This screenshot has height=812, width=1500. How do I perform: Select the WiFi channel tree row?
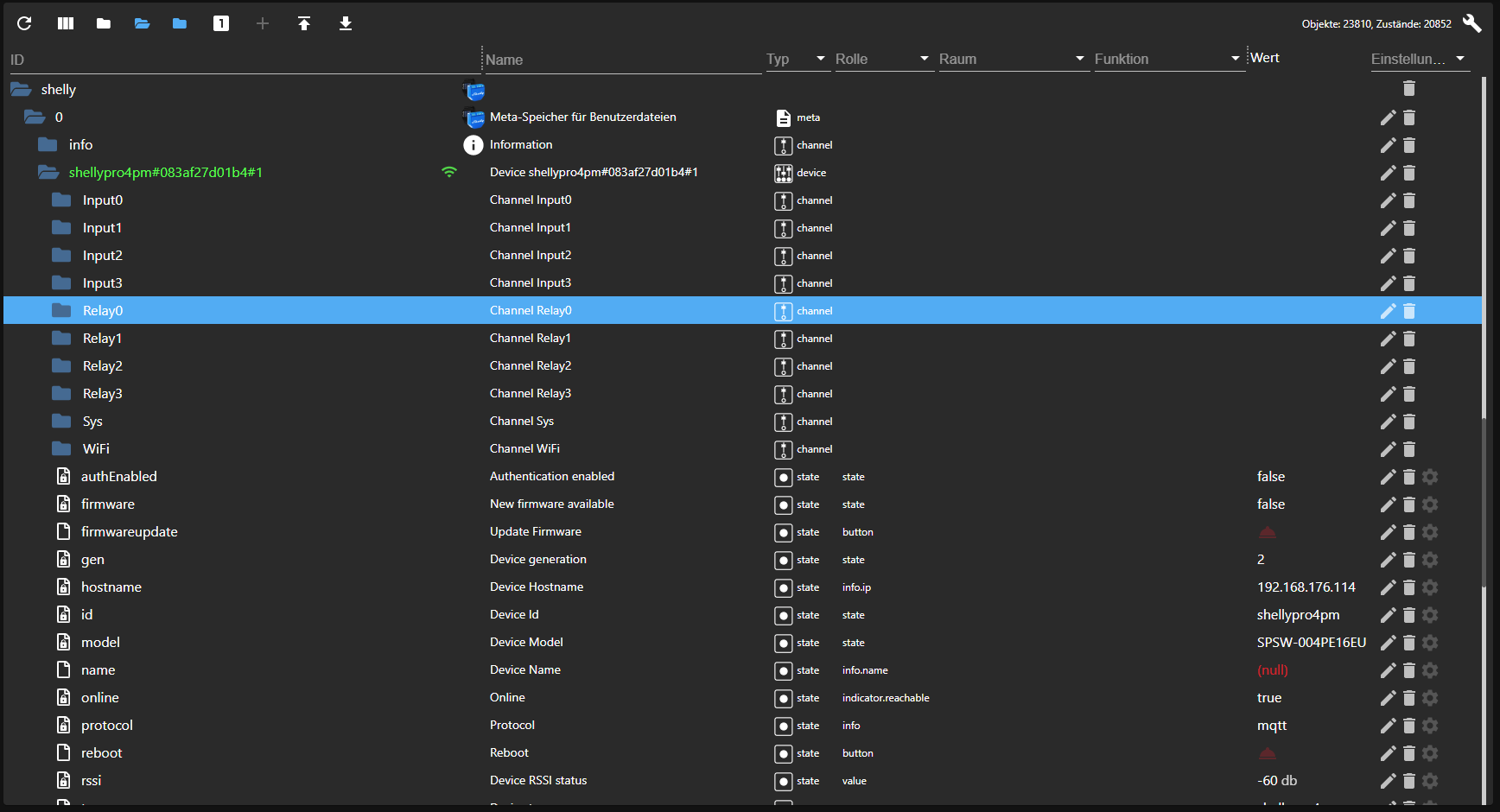tap(96, 449)
